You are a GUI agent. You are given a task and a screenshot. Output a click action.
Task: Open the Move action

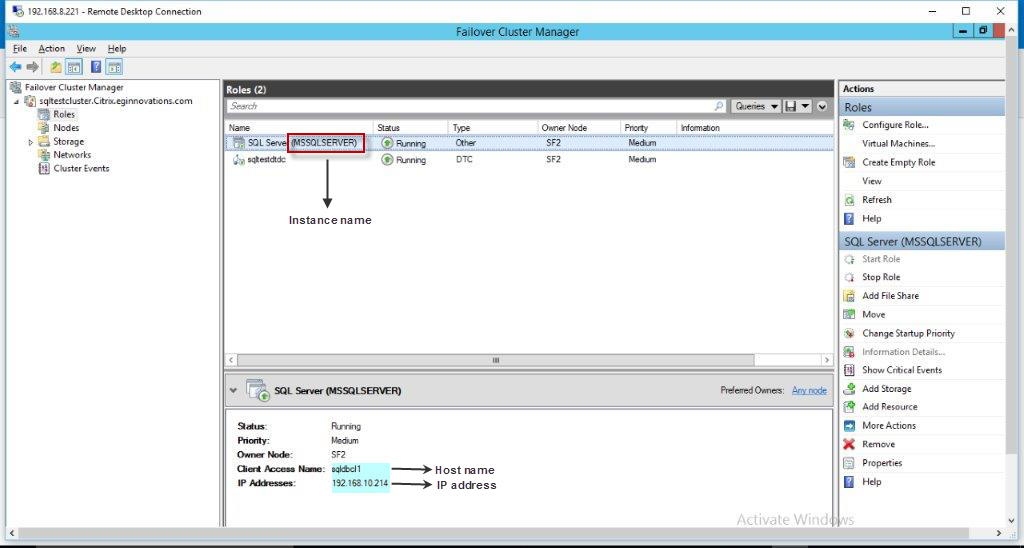tap(874, 315)
